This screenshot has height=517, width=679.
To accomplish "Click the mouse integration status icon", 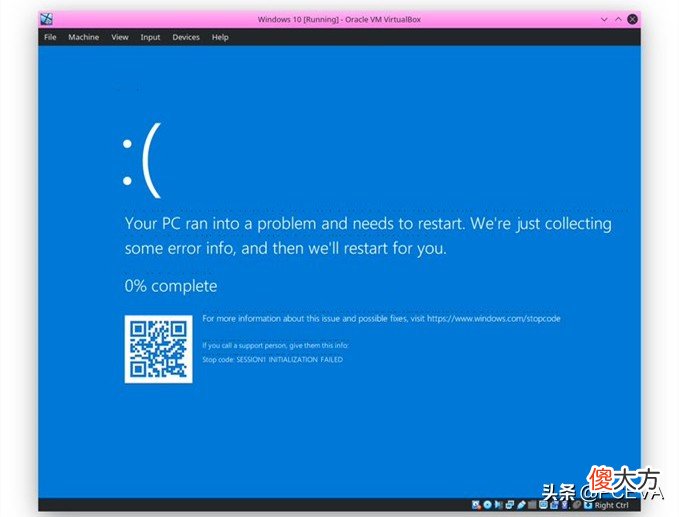I will coord(577,505).
